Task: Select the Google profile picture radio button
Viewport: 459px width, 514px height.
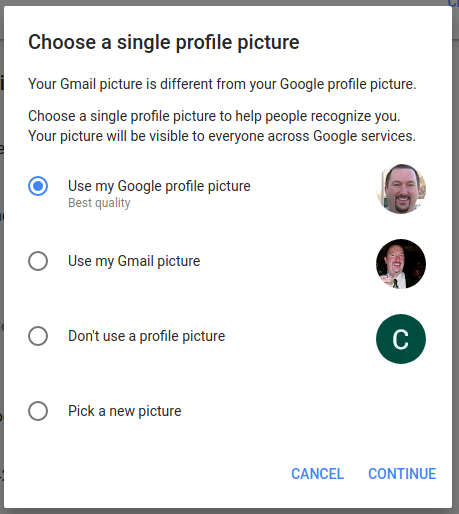Action: 38,186
